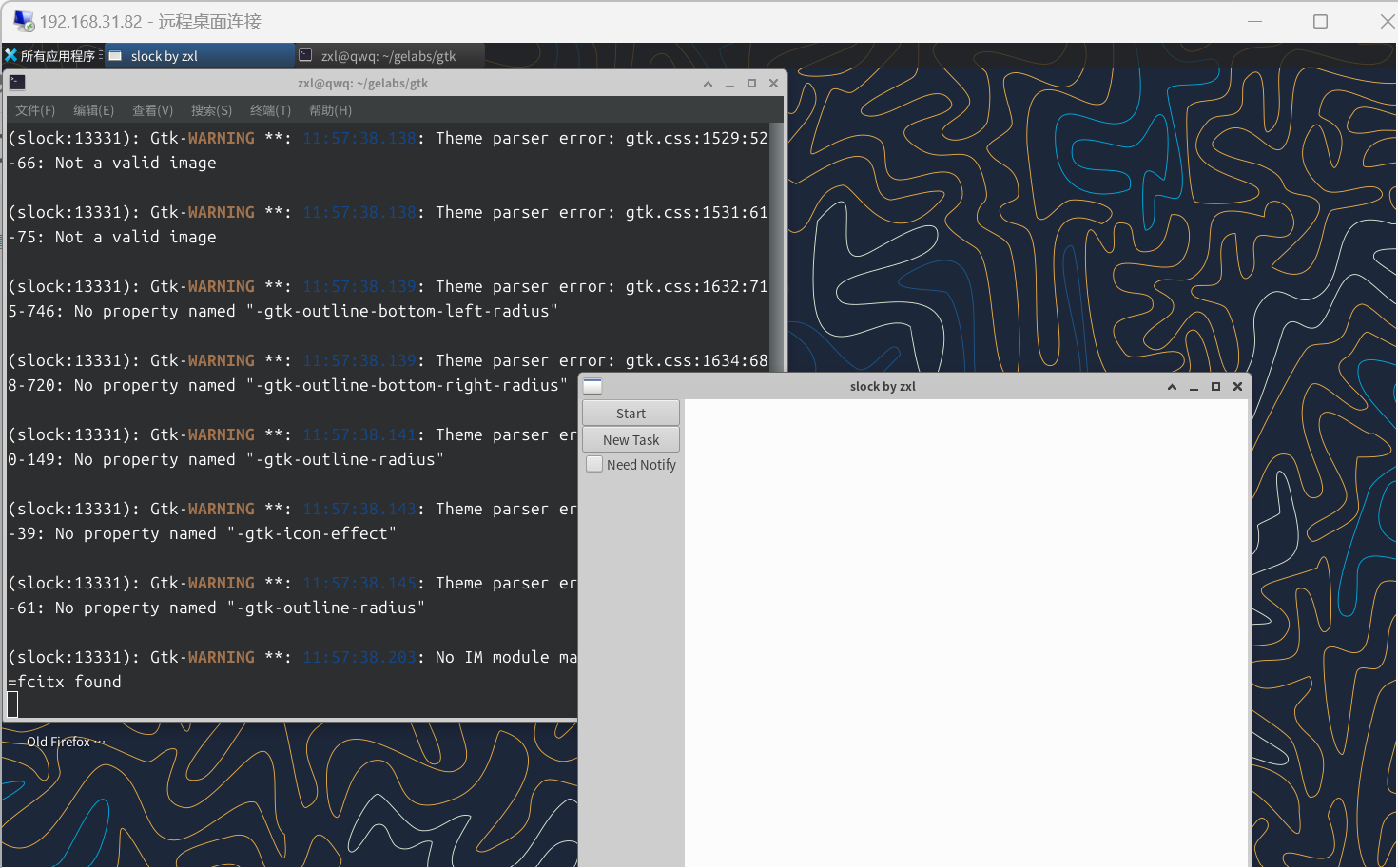Maximize the terminal window
The width and height of the screenshot is (1398, 868).
pos(751,84)
